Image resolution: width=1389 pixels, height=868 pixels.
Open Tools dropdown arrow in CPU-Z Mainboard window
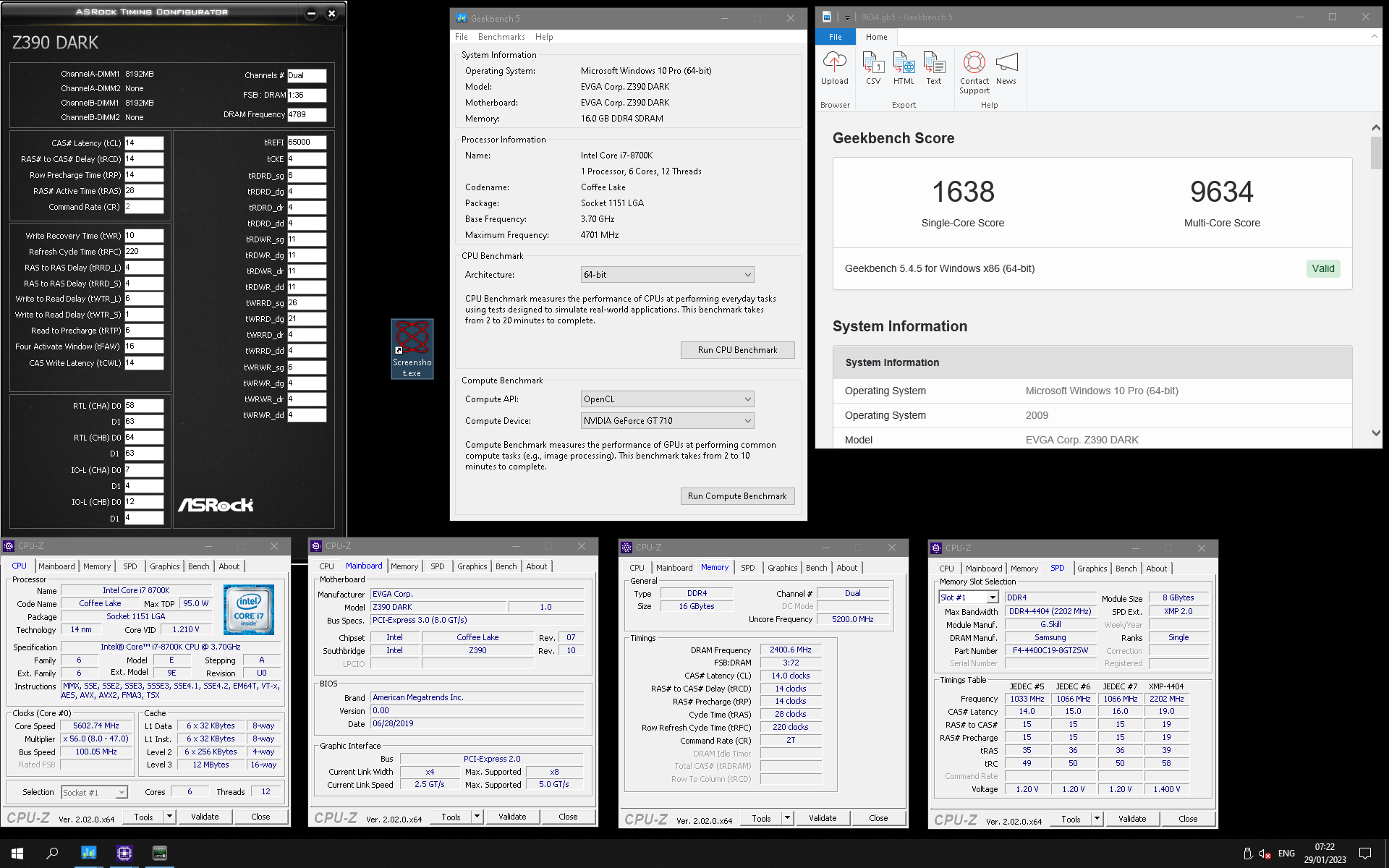tap(477, 817)
